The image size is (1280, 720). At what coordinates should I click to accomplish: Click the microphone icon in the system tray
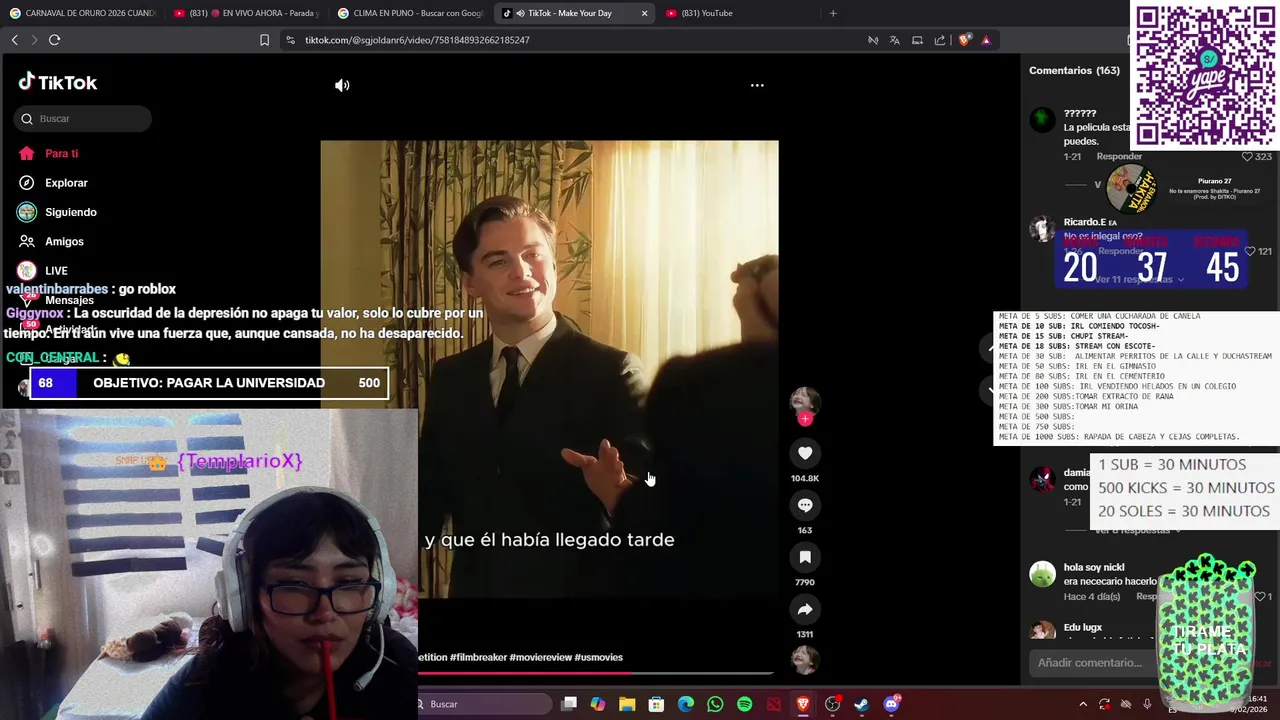pos(1147,704)
